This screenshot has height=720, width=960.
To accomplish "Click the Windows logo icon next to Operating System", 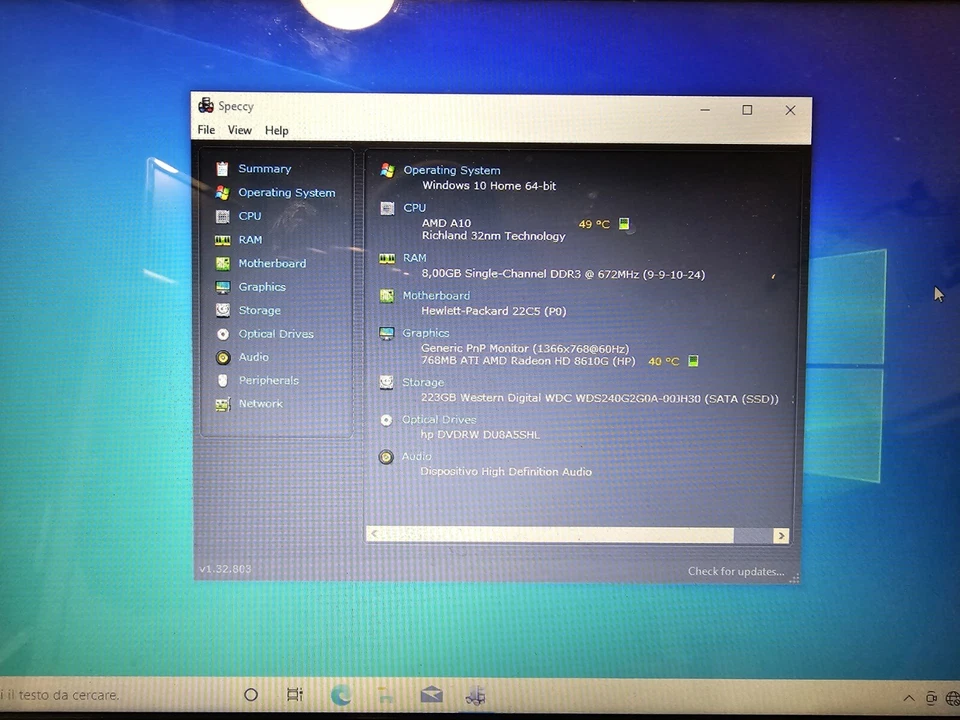I will 387,170.
